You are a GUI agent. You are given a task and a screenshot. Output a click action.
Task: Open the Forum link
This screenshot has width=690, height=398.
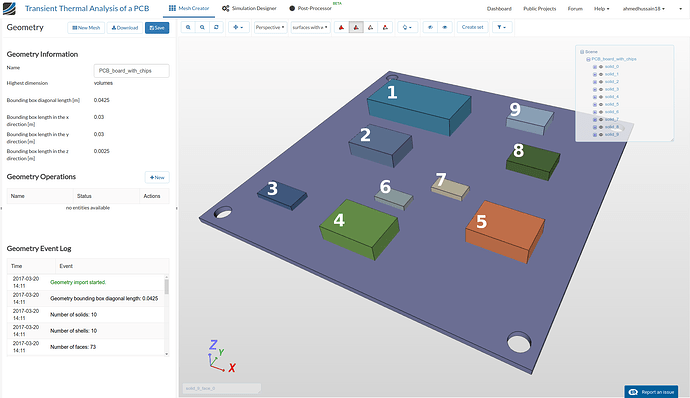tap(575, 9)
